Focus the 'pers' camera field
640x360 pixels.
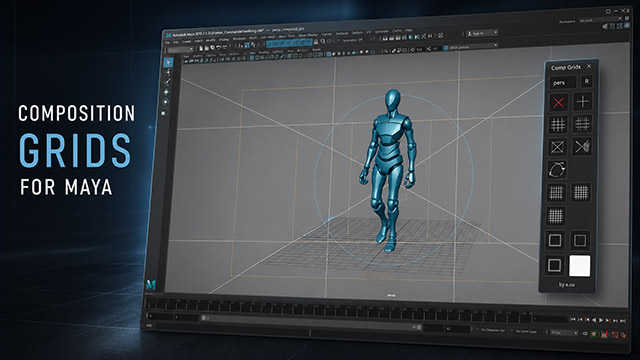[563, 82]
